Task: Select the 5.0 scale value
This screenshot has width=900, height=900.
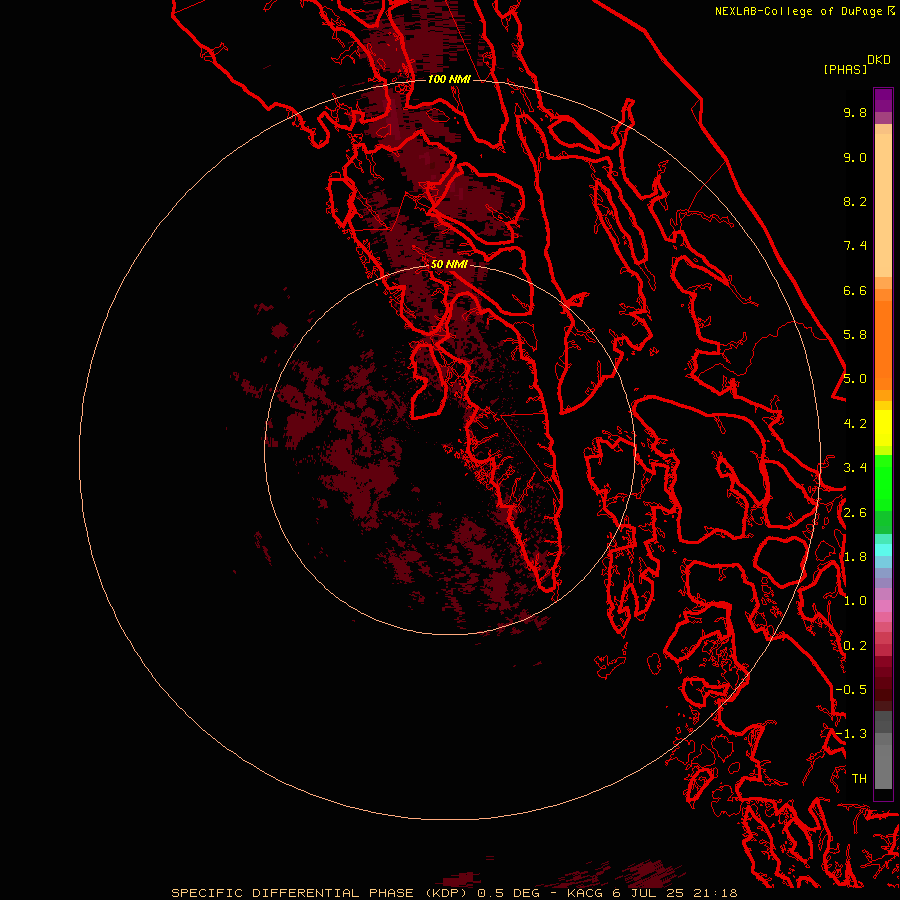Action: click(855, 379)
